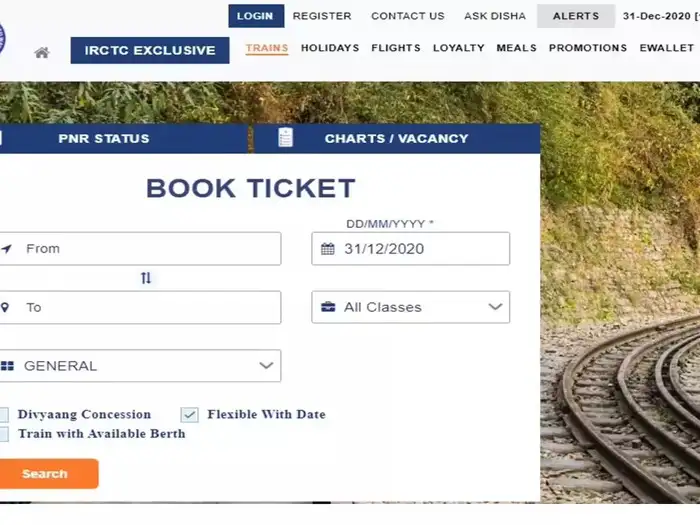700x525 pixels.
Task: Open the HOLIDAYS menu
Action: point(330,48)
